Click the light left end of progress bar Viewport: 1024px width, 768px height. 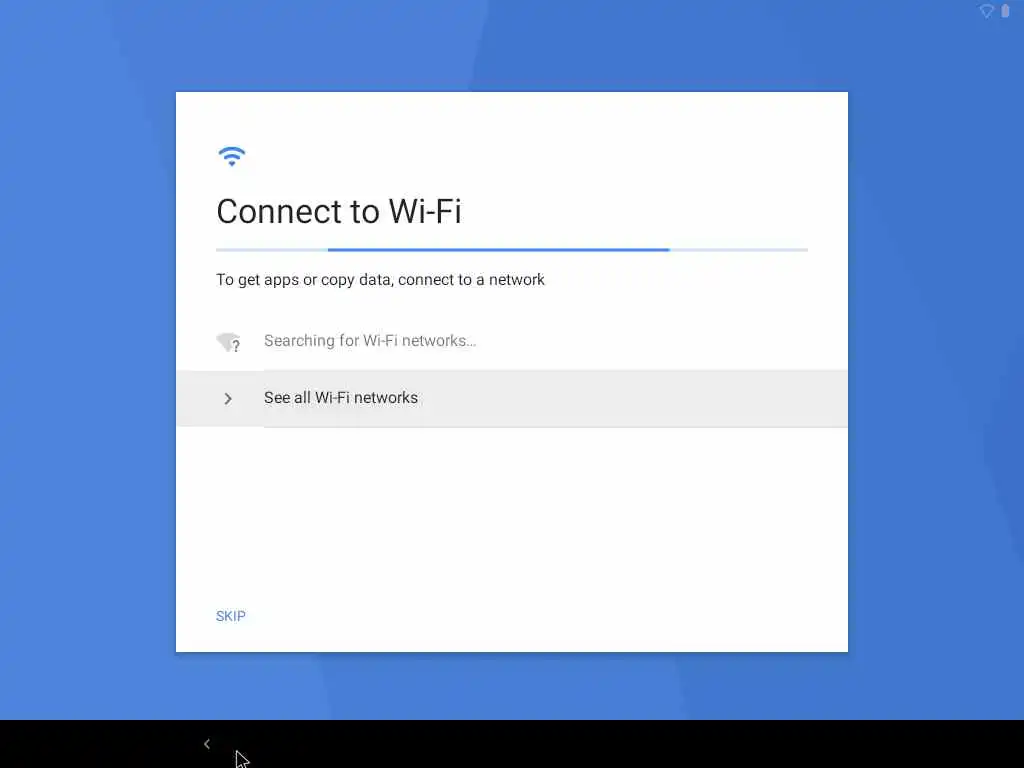[272, 249]
